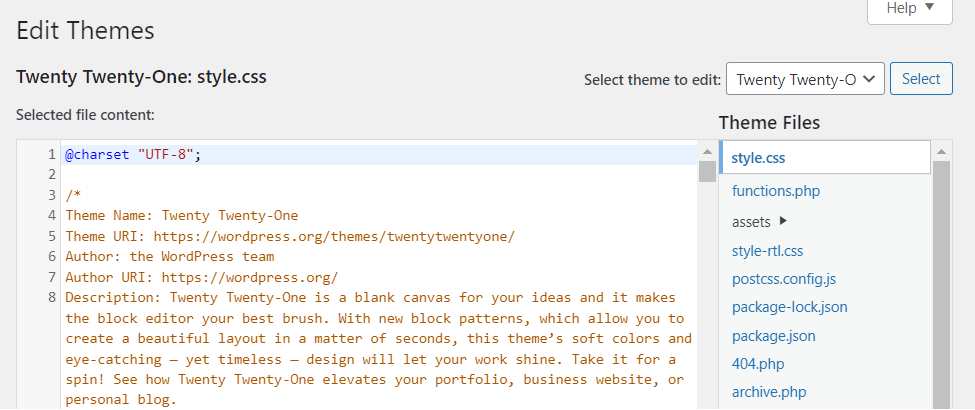Click the @charset line in editor
Image resolution: width=975 pixels, height=410 pixels.
coord(134,155)
